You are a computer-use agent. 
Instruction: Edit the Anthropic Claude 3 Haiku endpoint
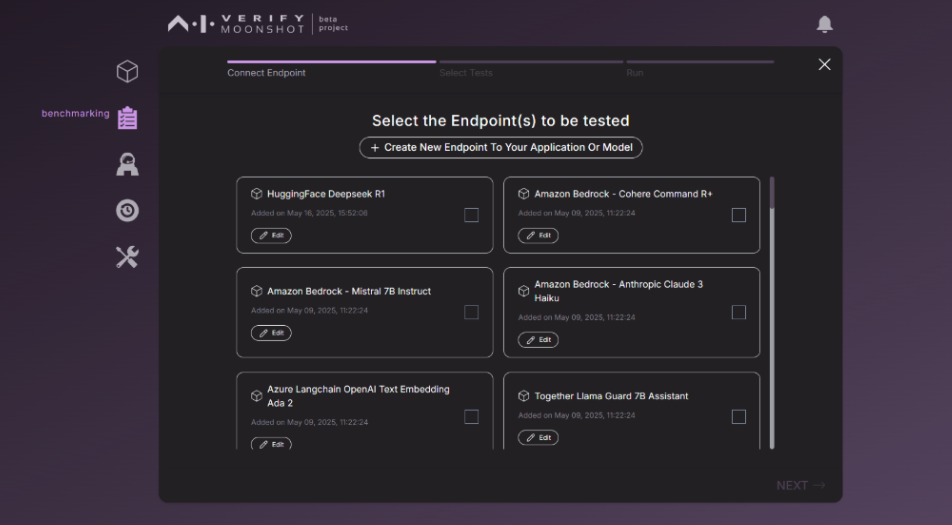[539, 340]
